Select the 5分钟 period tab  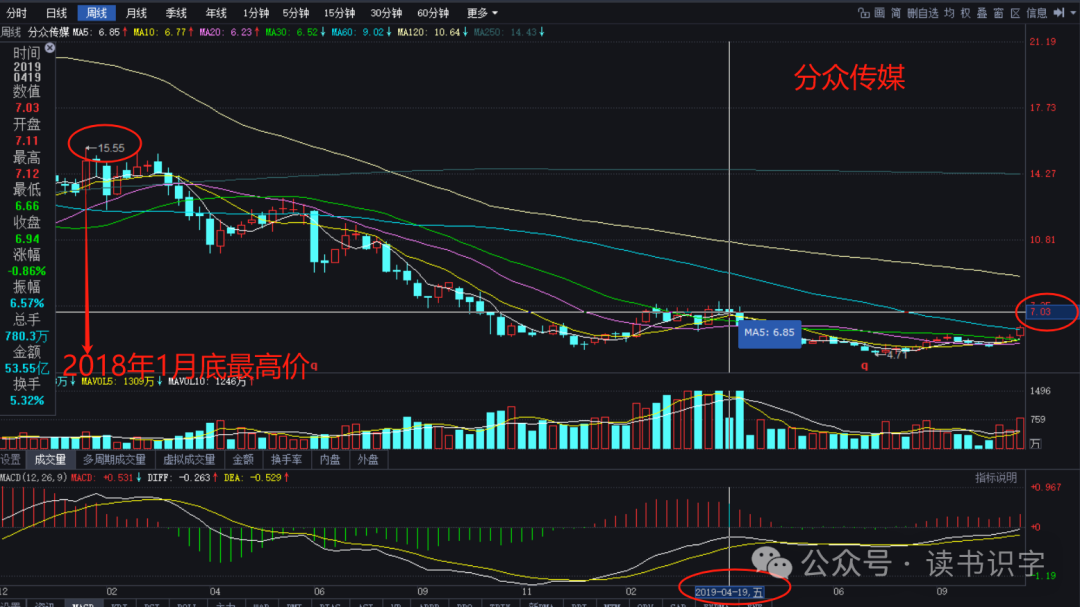(x=295, y=13)
